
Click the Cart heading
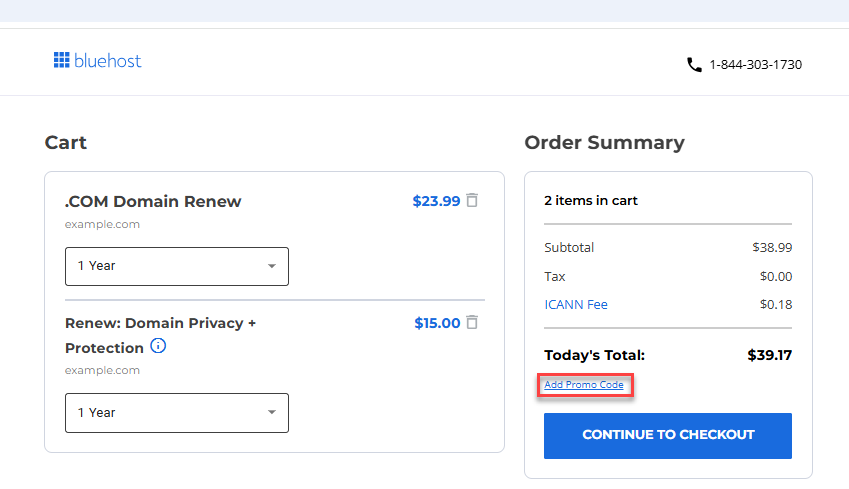pos(66,142)
